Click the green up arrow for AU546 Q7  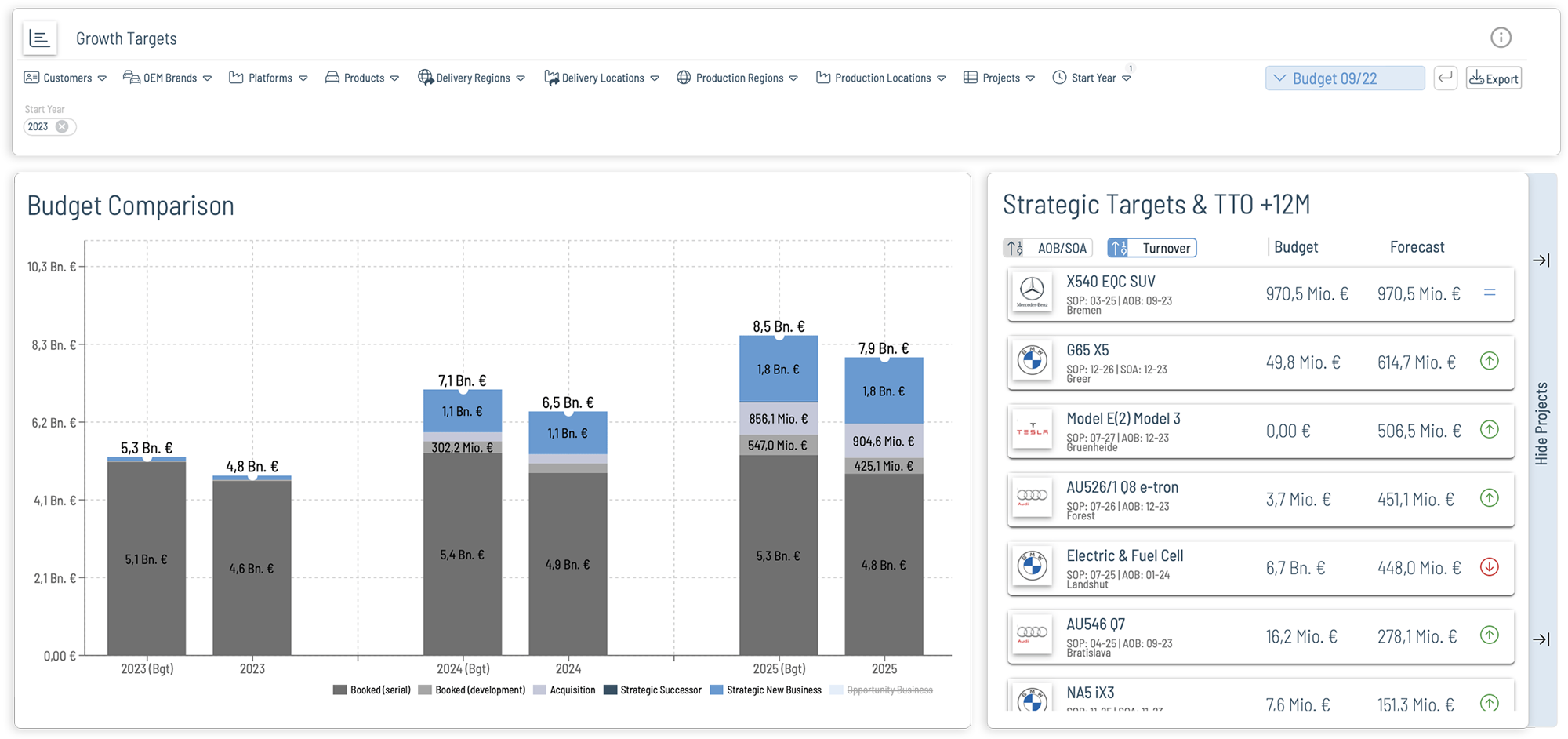click(1490, 635)
